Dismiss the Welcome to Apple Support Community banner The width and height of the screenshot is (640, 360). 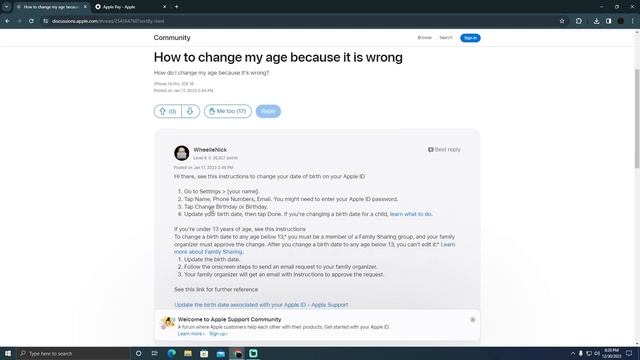click(473, 320)
